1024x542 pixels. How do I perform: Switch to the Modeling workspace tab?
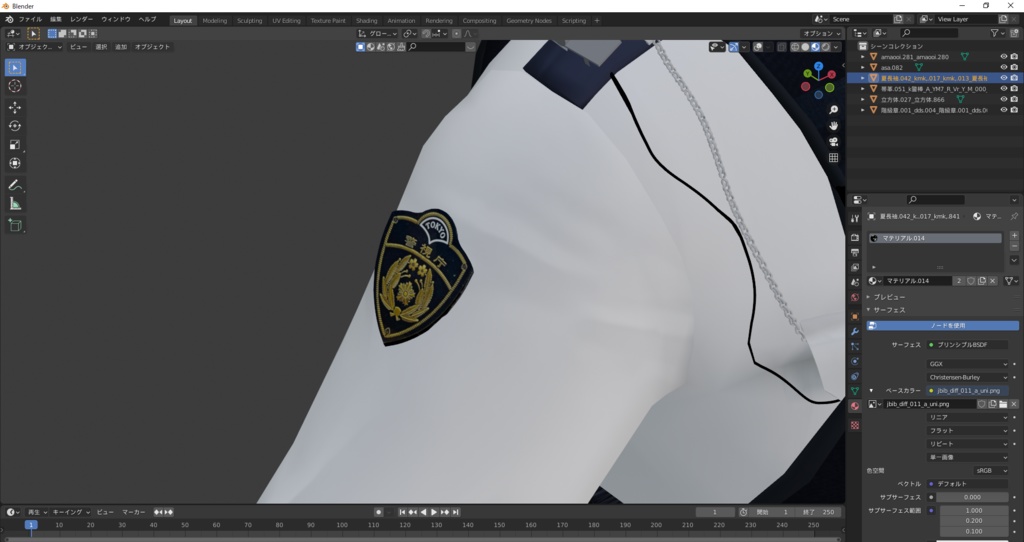pos(215,20)
